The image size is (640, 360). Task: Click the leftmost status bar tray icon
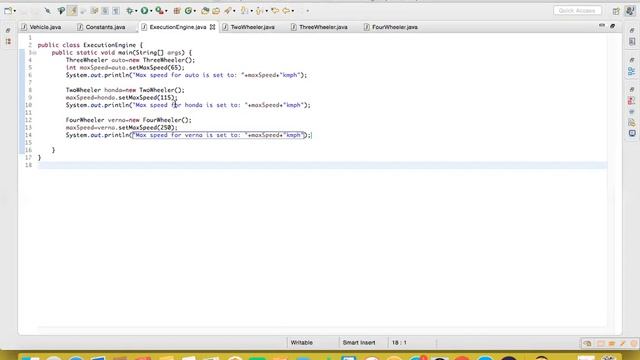click(x=587, y=343)
